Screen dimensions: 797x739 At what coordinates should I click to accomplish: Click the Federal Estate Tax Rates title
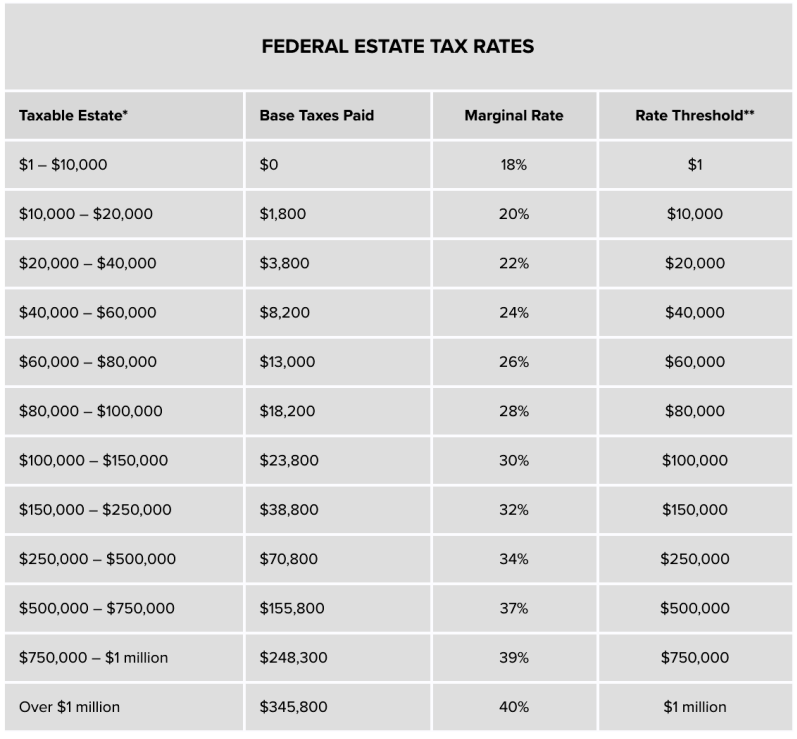(397, 46)
